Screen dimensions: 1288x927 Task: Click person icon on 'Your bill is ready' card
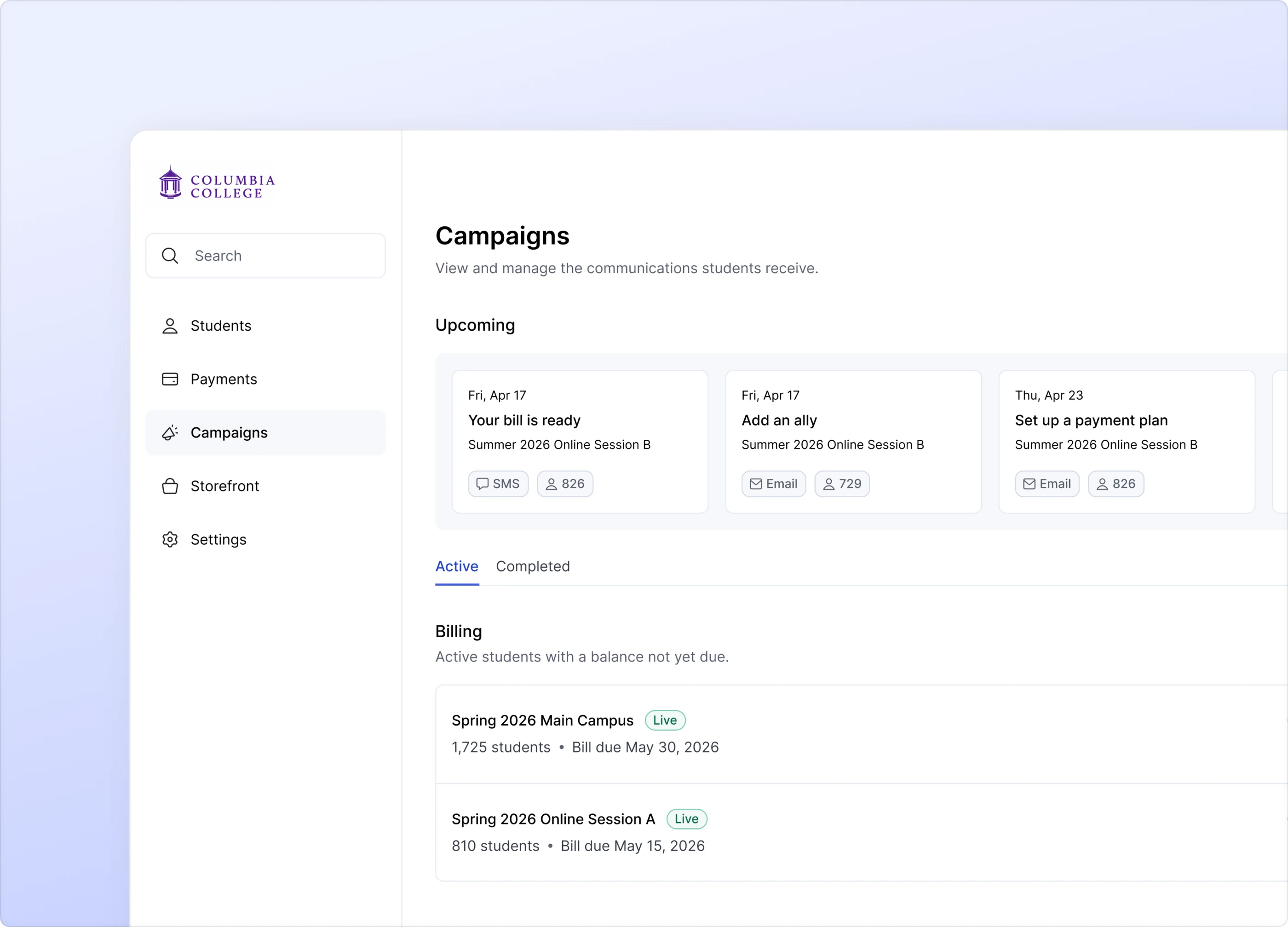(552, 484)
